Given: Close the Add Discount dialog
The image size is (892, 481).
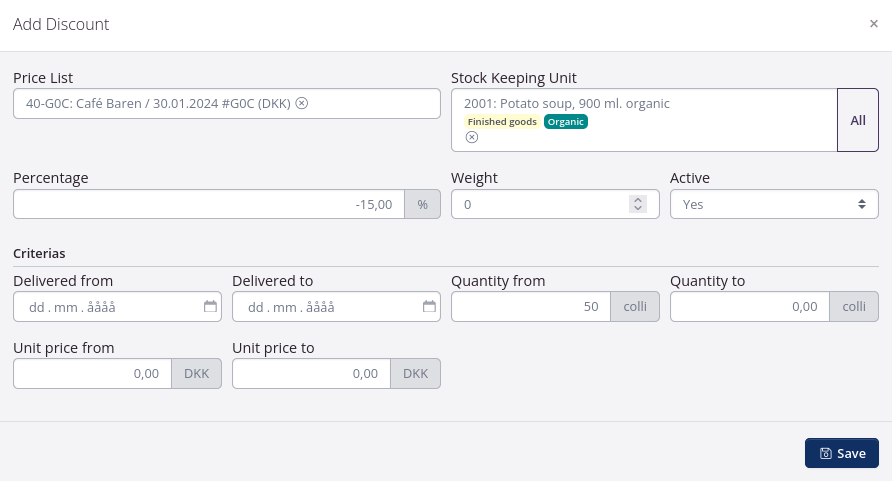Looking at the screenshot, I should click(873, 24).
